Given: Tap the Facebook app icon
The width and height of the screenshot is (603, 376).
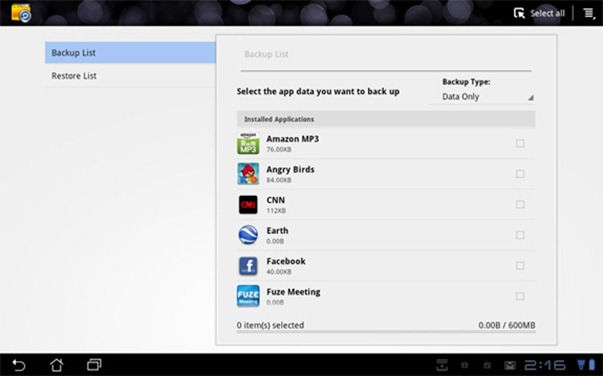Looking at the screenshot, I should pyautogui.click(x=248, y=266).
